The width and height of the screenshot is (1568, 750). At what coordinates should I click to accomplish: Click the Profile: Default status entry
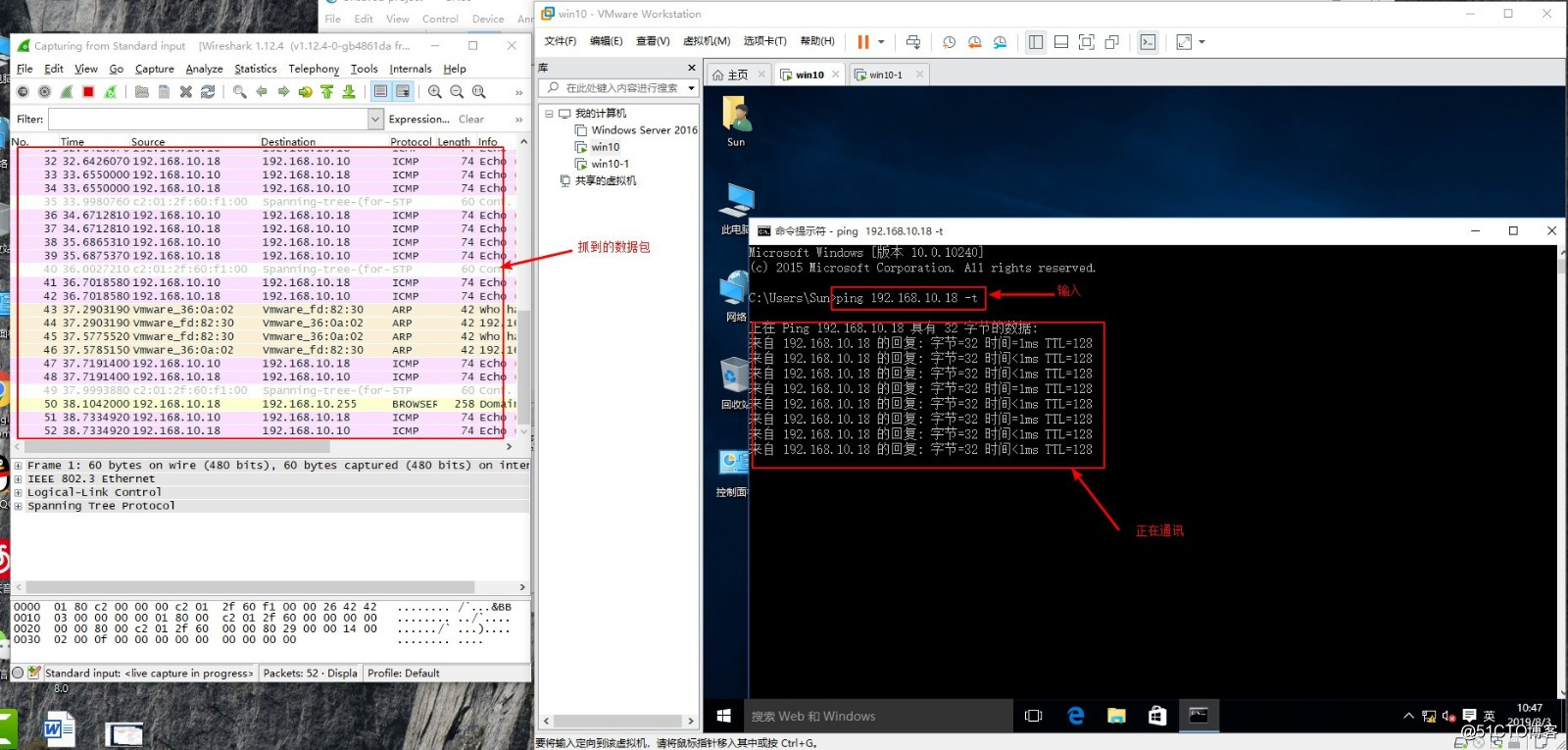click(403, 674)
